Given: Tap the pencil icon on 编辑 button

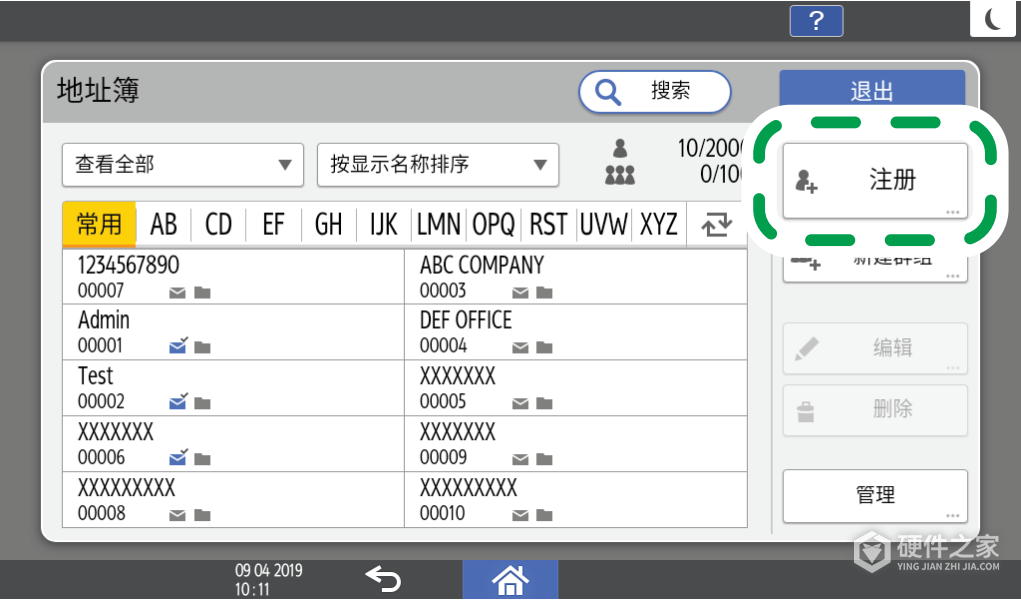Looking at the screenshot, I should click(x=806, y=349).
